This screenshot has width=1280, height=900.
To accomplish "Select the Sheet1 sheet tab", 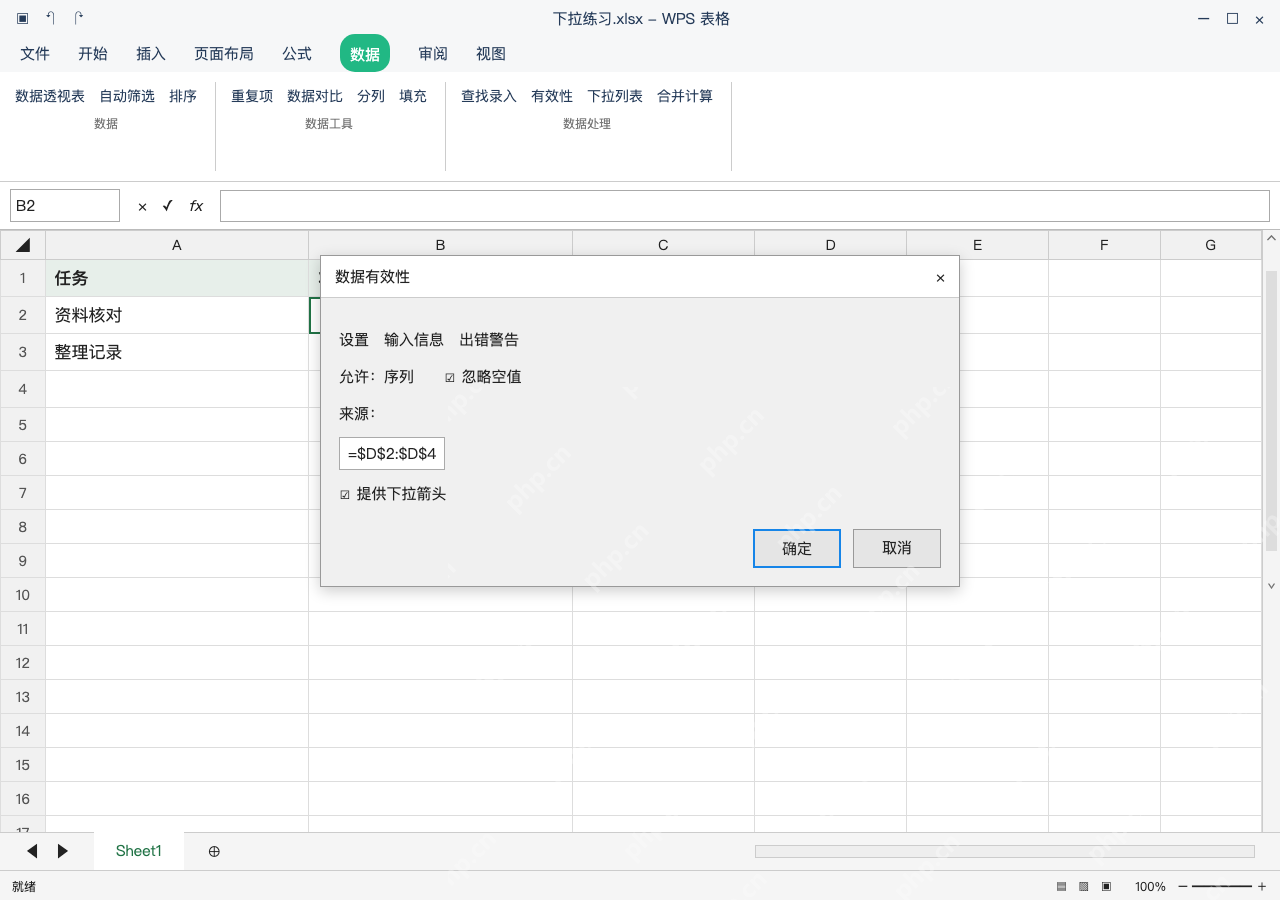I will coord(138,851).
